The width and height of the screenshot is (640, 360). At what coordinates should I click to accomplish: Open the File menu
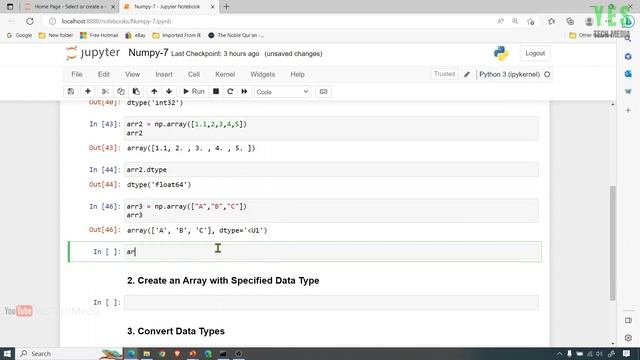77,74
